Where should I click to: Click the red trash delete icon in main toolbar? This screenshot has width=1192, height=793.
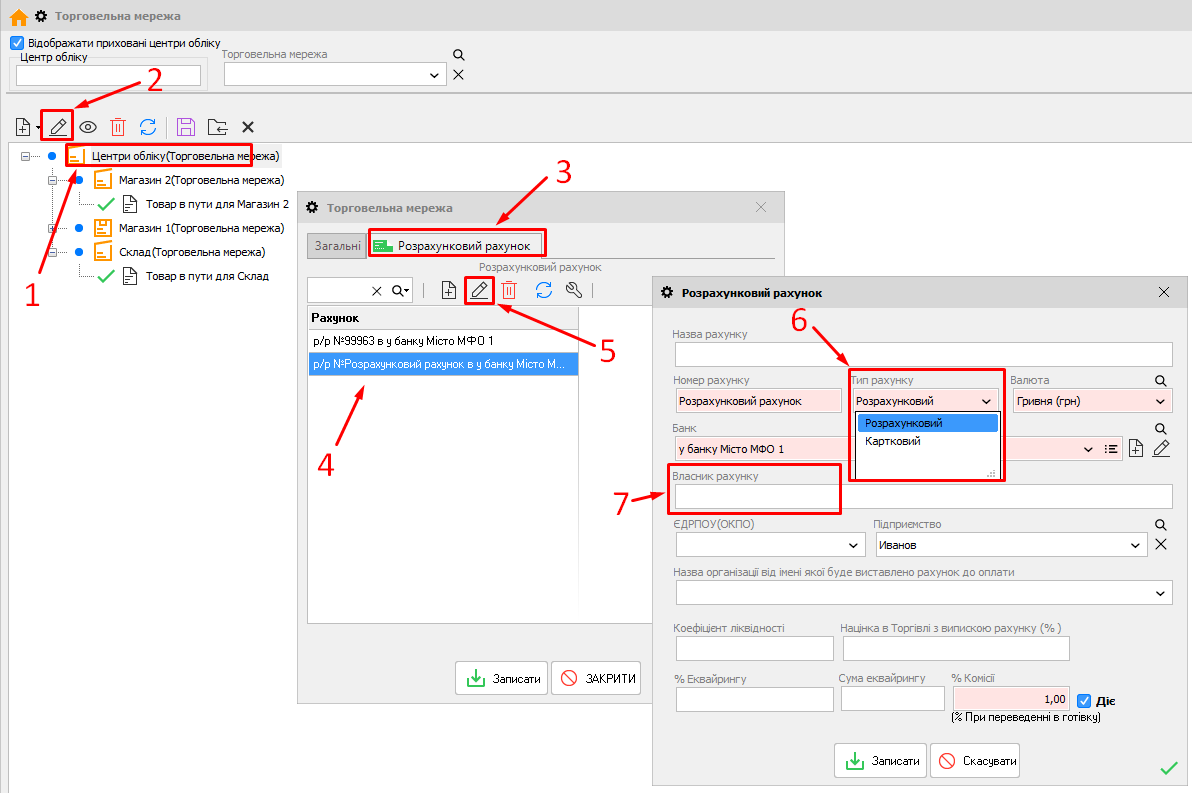[118, 127]
